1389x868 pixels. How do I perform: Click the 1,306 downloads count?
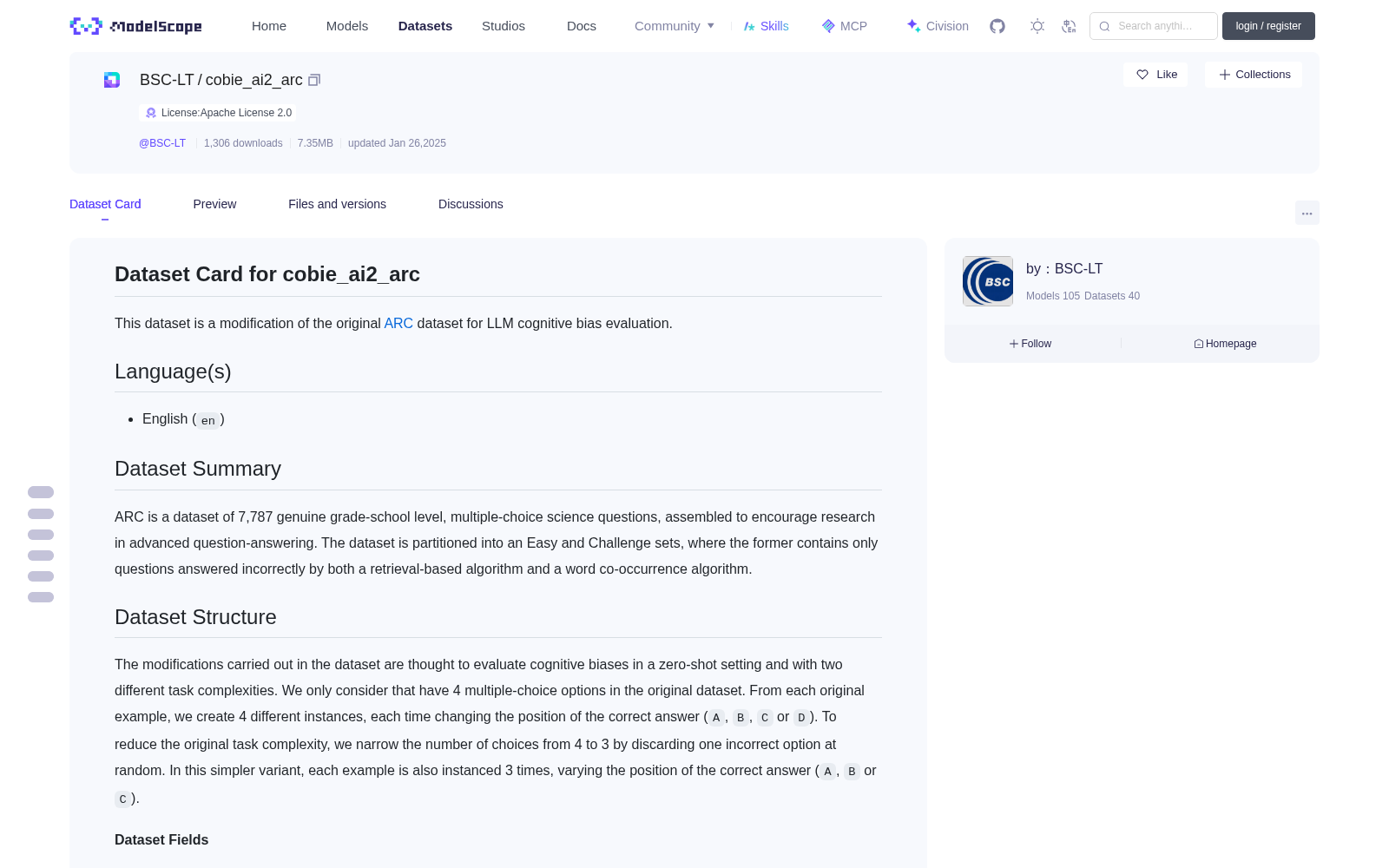pos(243,143)
